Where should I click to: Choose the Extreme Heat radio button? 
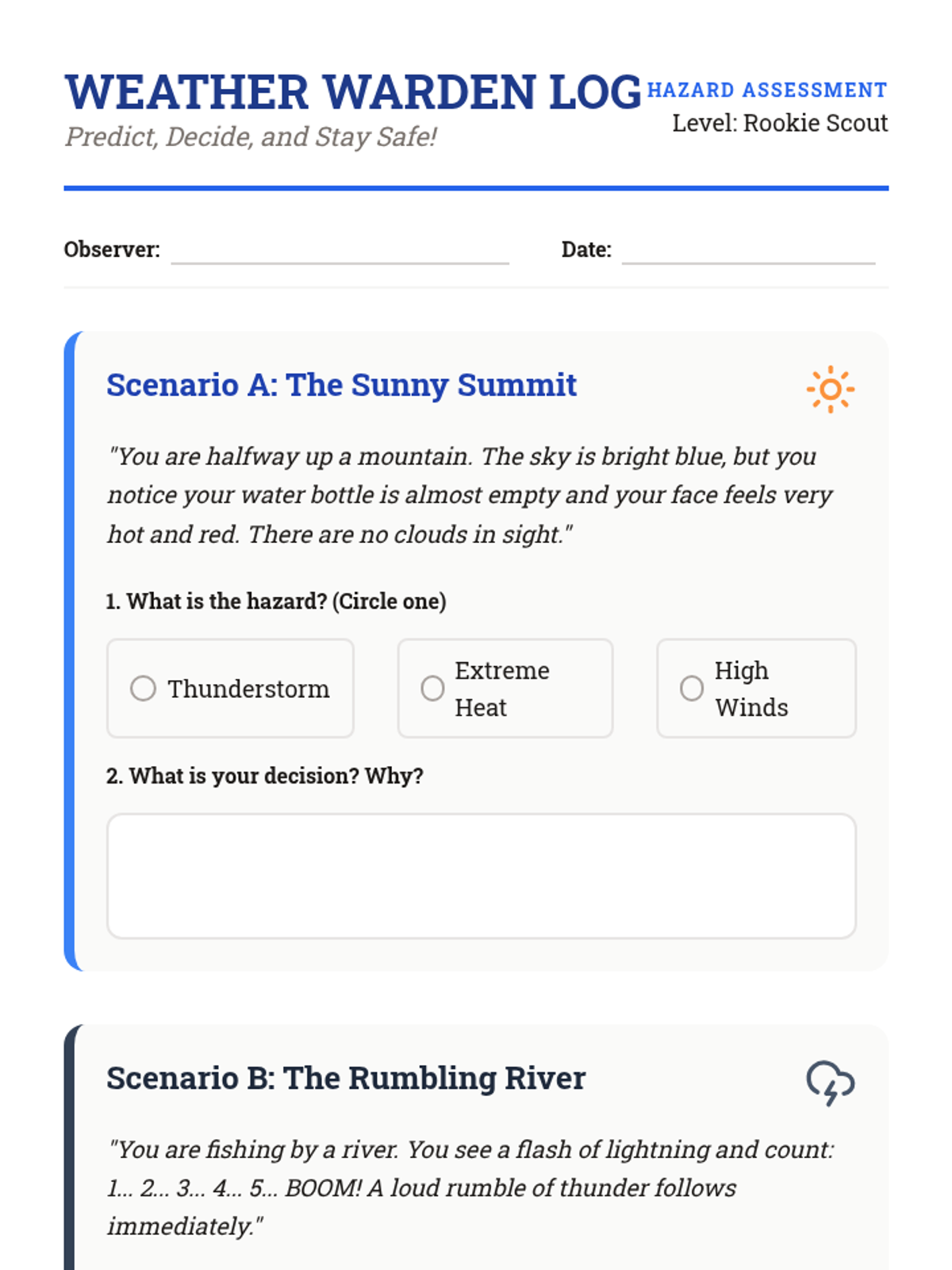pyautogui.click(x=432, y=688)
